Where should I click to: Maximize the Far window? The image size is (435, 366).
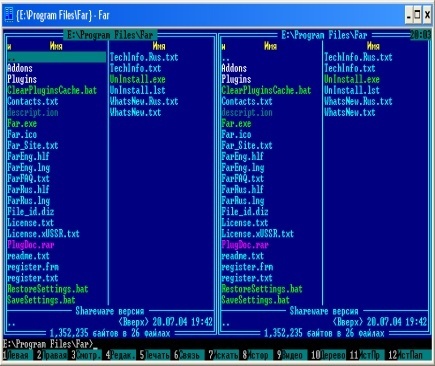pyautogui.click(x=417, y=15)
